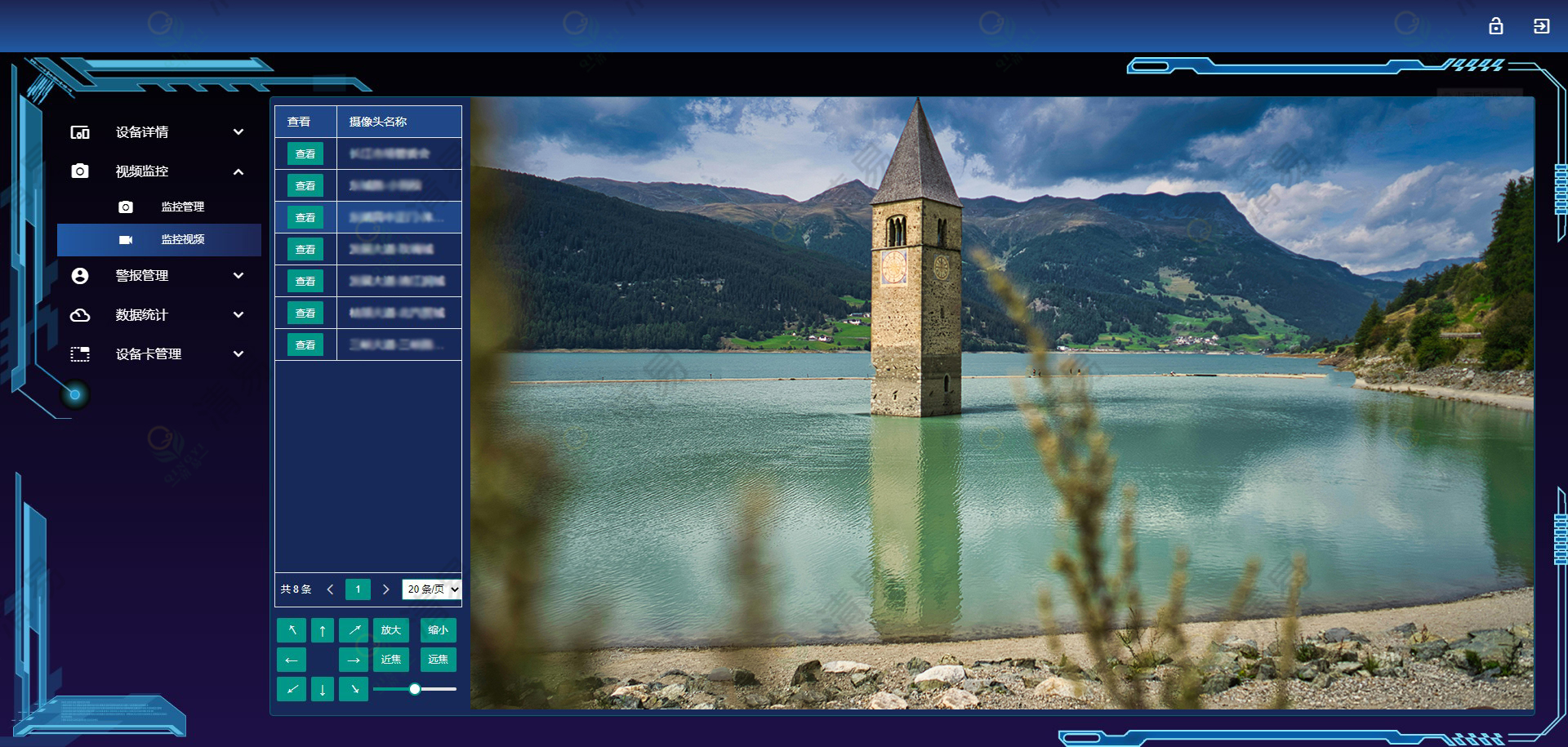Viewport: 1568px width, 747px height.
Task: Click the unlock padlock icon in header
Action: pos(1495,26)
